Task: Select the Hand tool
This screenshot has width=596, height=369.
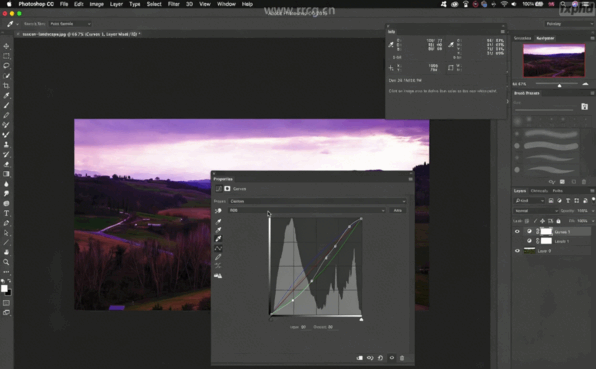Action: (x=6, y=252)
